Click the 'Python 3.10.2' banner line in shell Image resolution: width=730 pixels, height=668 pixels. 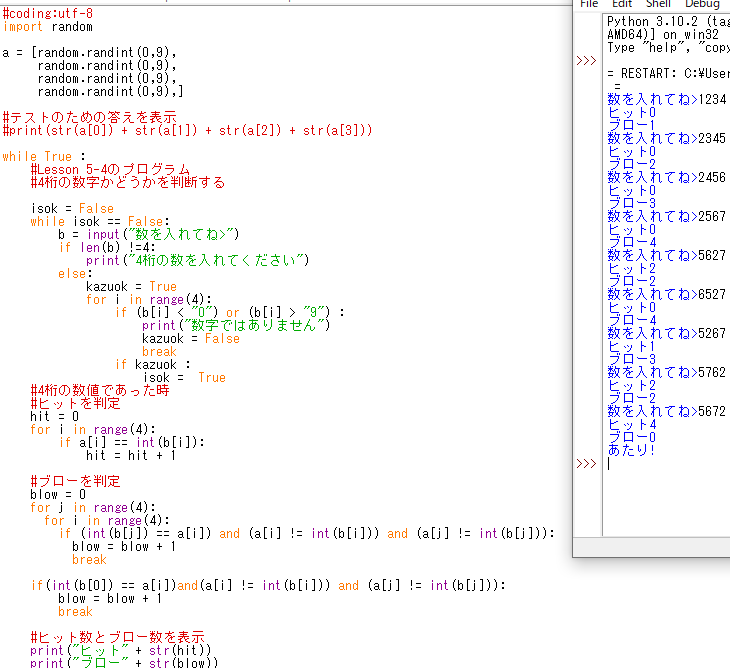point(668,21)
